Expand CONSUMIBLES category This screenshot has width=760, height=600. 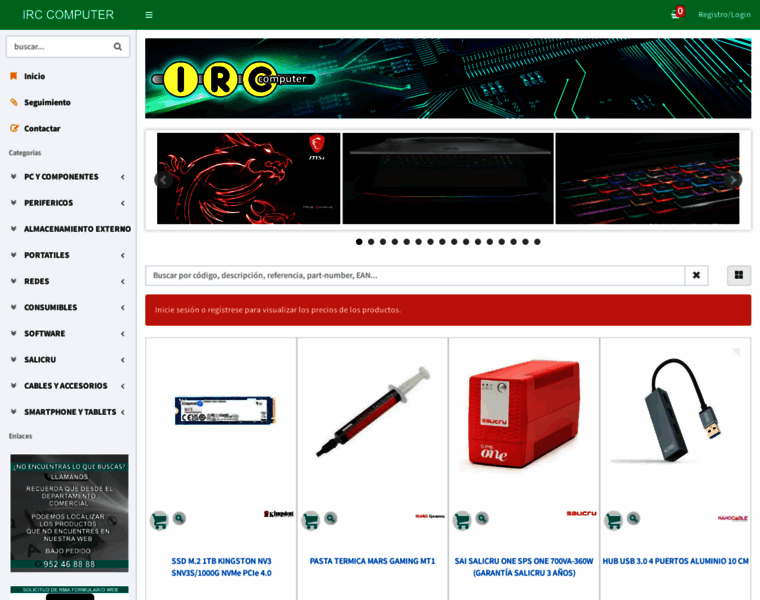pyautogui.click(x=68, y=308)
